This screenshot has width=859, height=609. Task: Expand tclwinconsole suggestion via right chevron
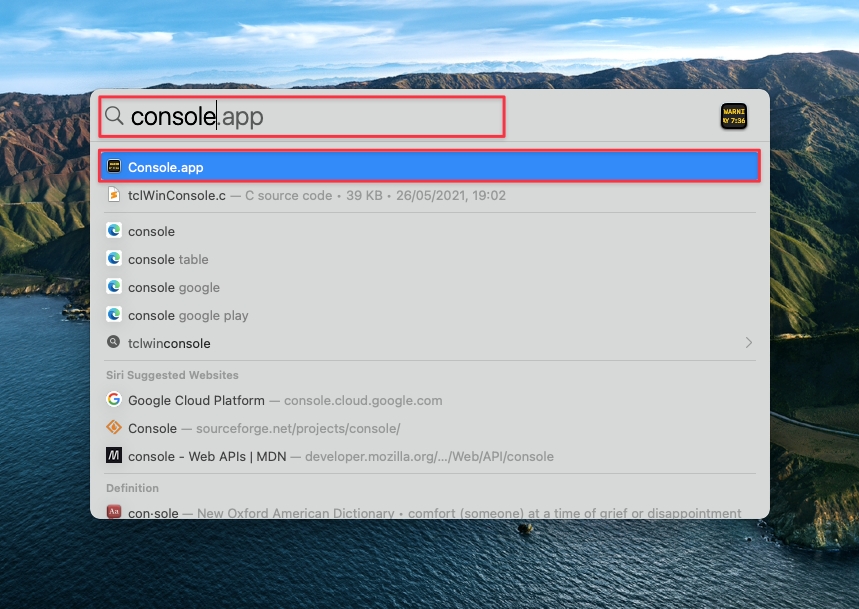click(x=748, y=343)
